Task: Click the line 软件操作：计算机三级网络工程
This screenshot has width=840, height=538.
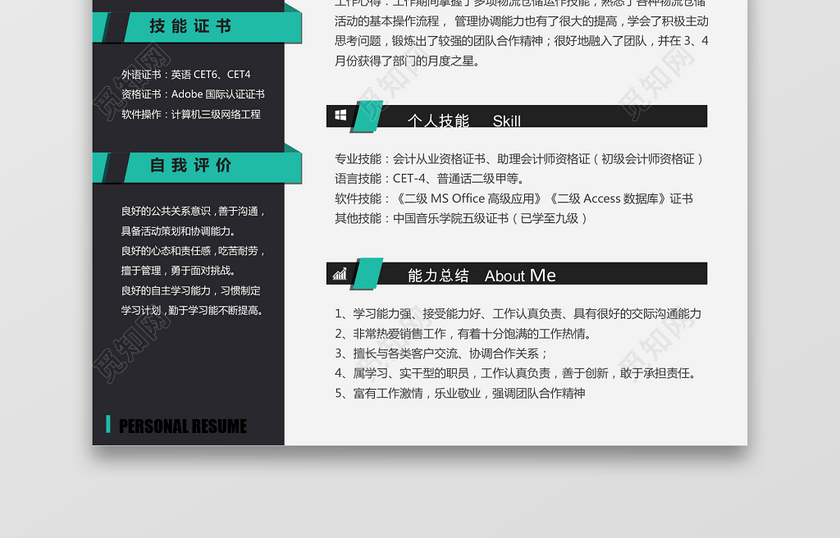Action: 191,114
